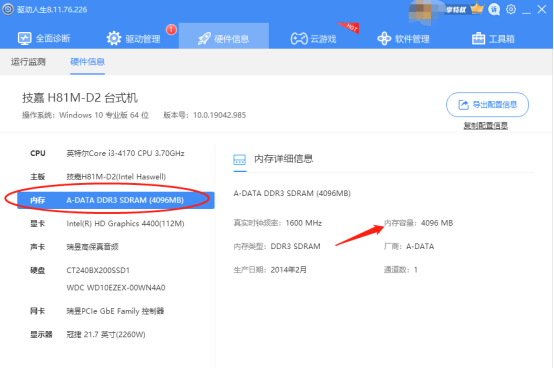Viewport: 554px width, 369px height.
Task: Select the 硬件信息 sub-tab
Action: (87, 62)
